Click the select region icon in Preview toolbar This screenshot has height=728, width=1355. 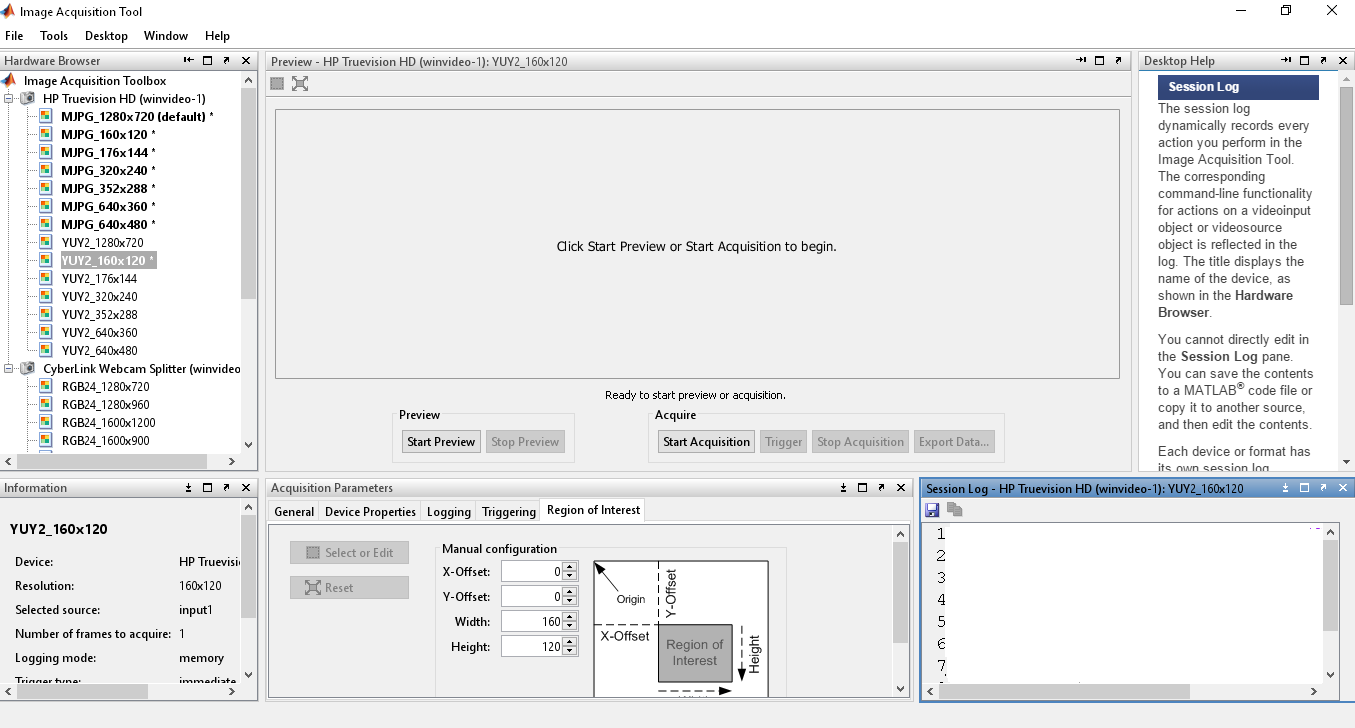click(x=278, y=84)
